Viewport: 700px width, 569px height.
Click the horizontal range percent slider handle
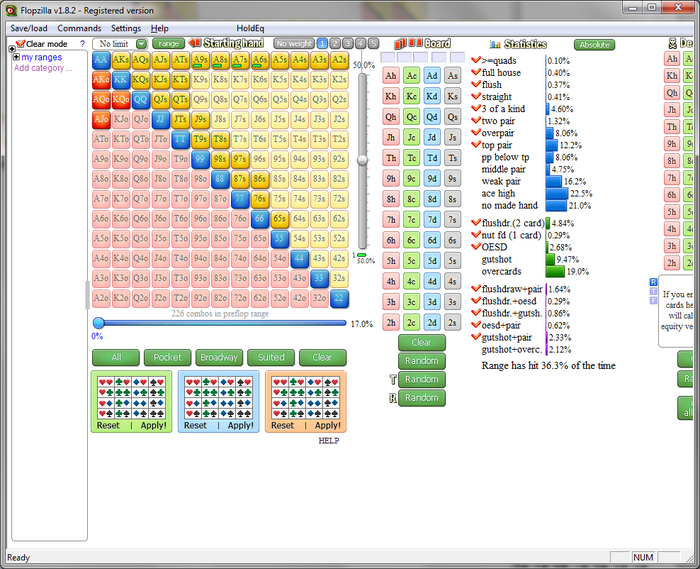pyautogui.click(x=99, y=323)
